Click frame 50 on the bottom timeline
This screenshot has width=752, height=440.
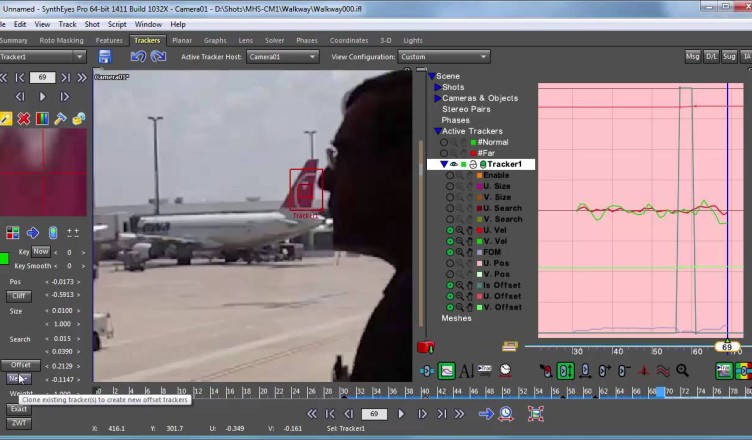(507, 392)
